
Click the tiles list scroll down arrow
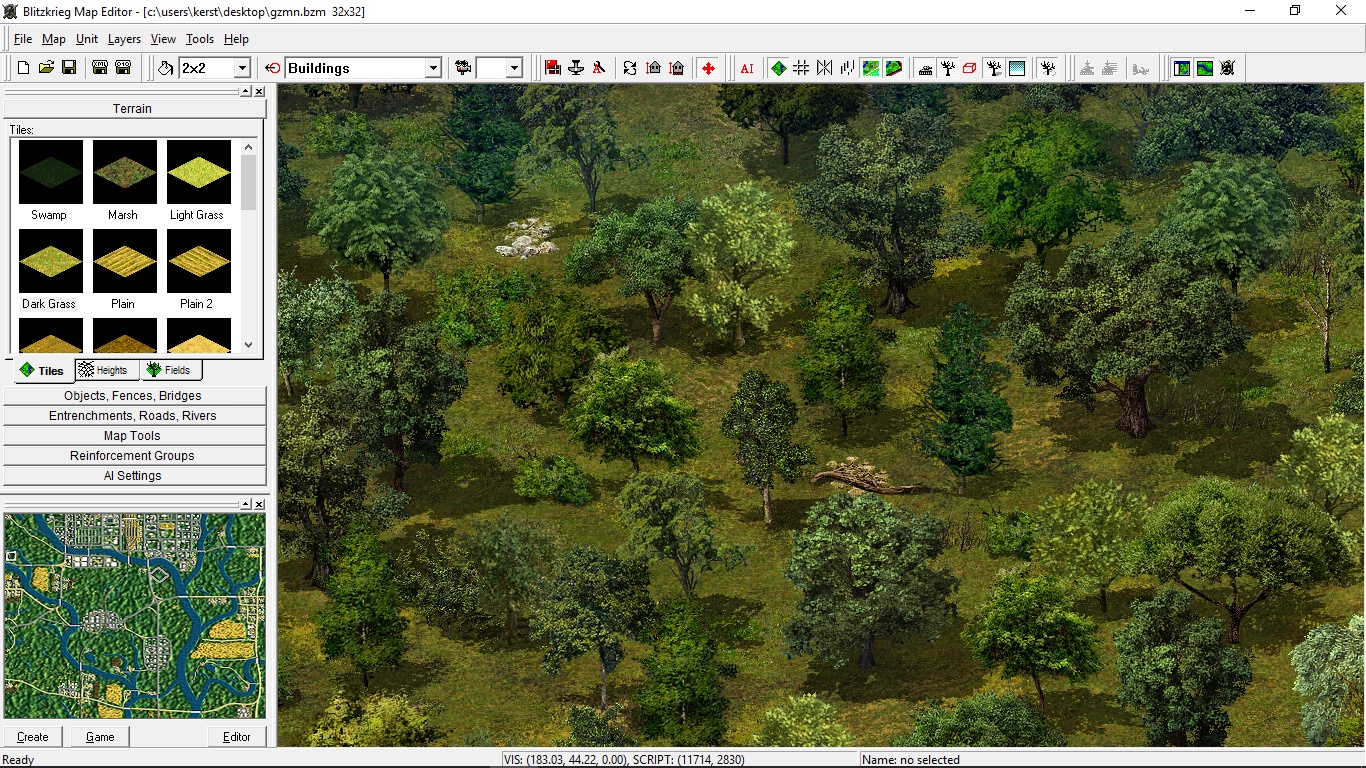click(249, 345)
